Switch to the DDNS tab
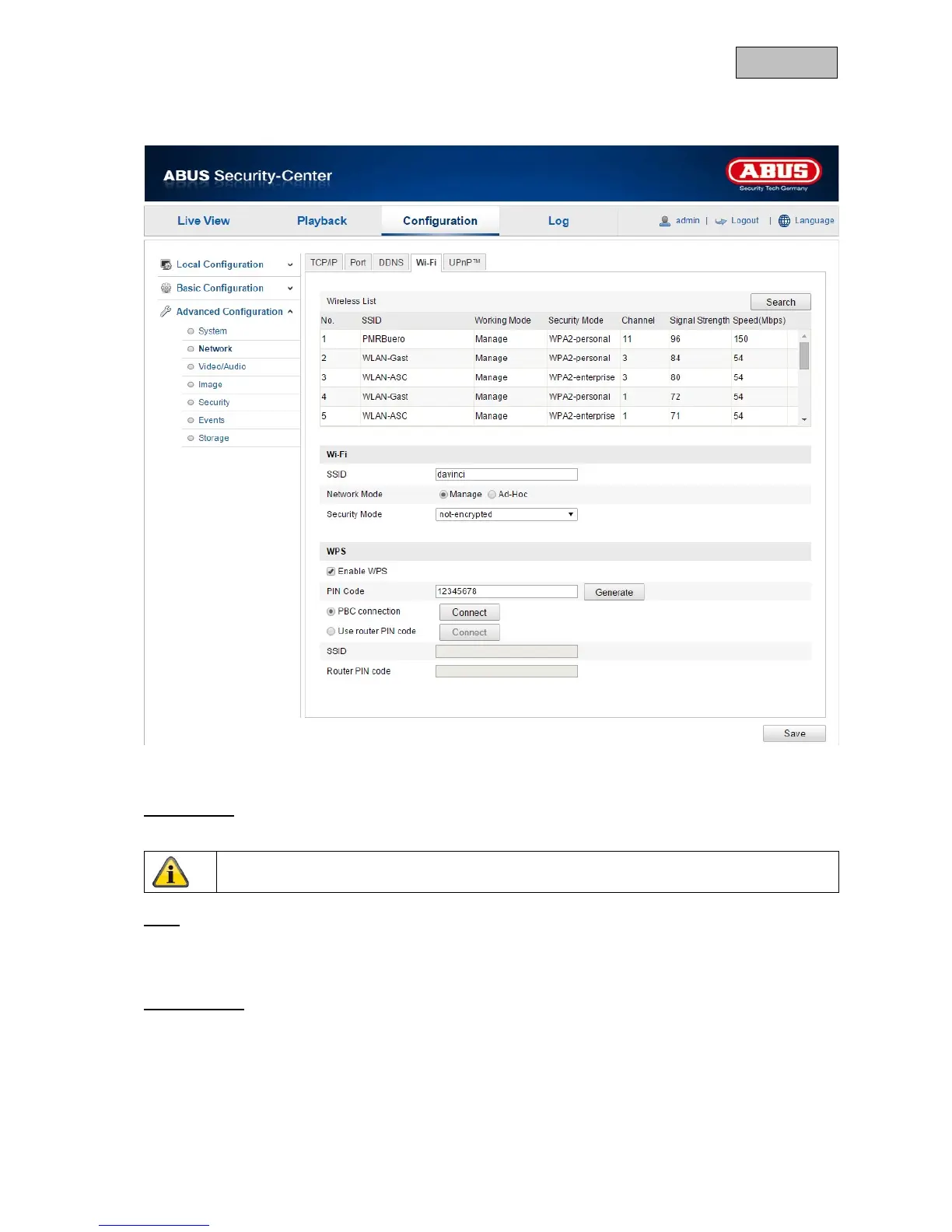This screenshot has width=952, height=1232. (x=391, y=263)
